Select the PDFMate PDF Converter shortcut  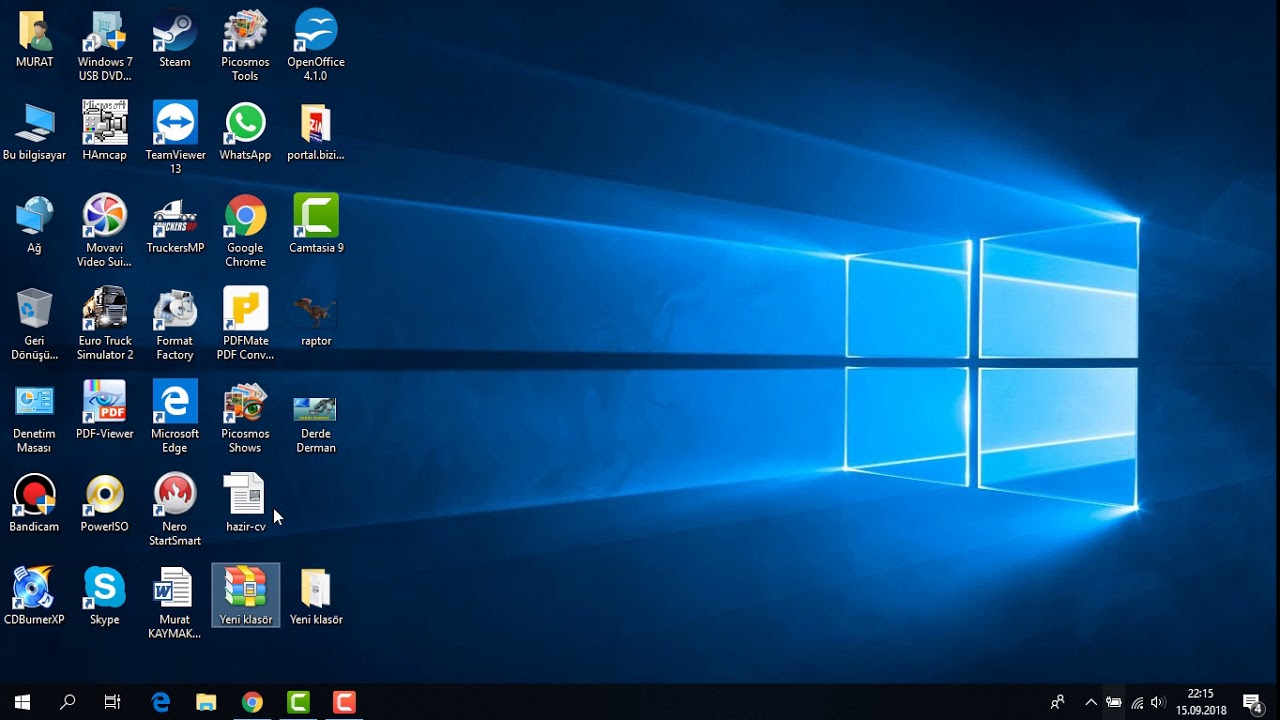245,324
